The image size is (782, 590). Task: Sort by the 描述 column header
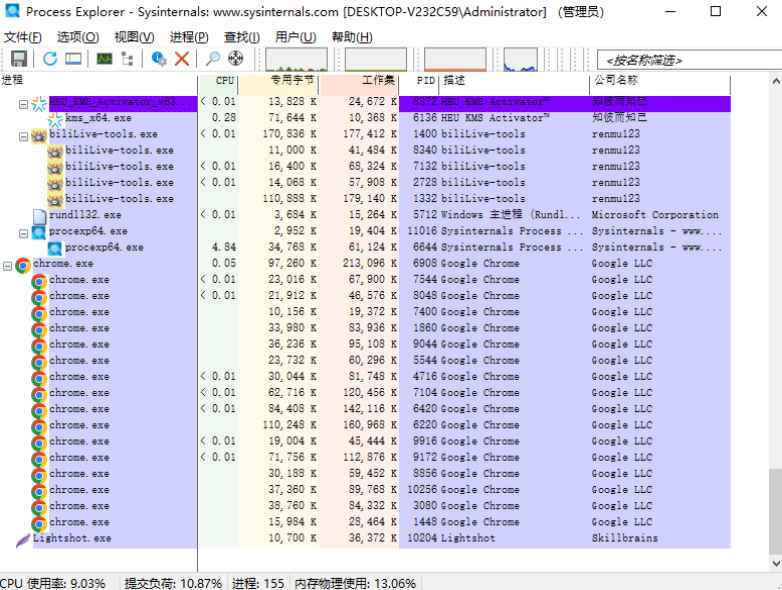coord(514,81)
